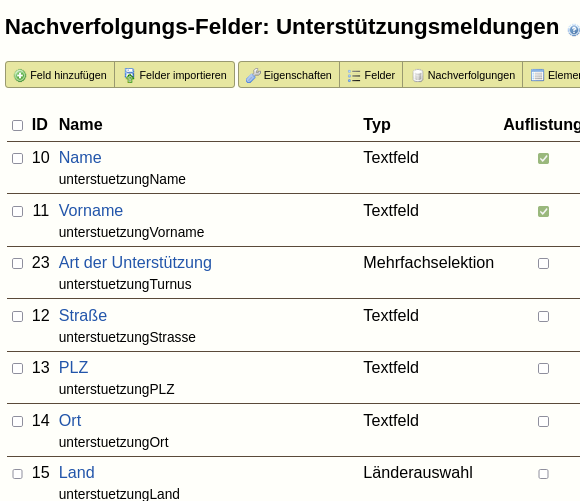Open the Straße field link
580x501 pixels.
[x=83, y=316]
